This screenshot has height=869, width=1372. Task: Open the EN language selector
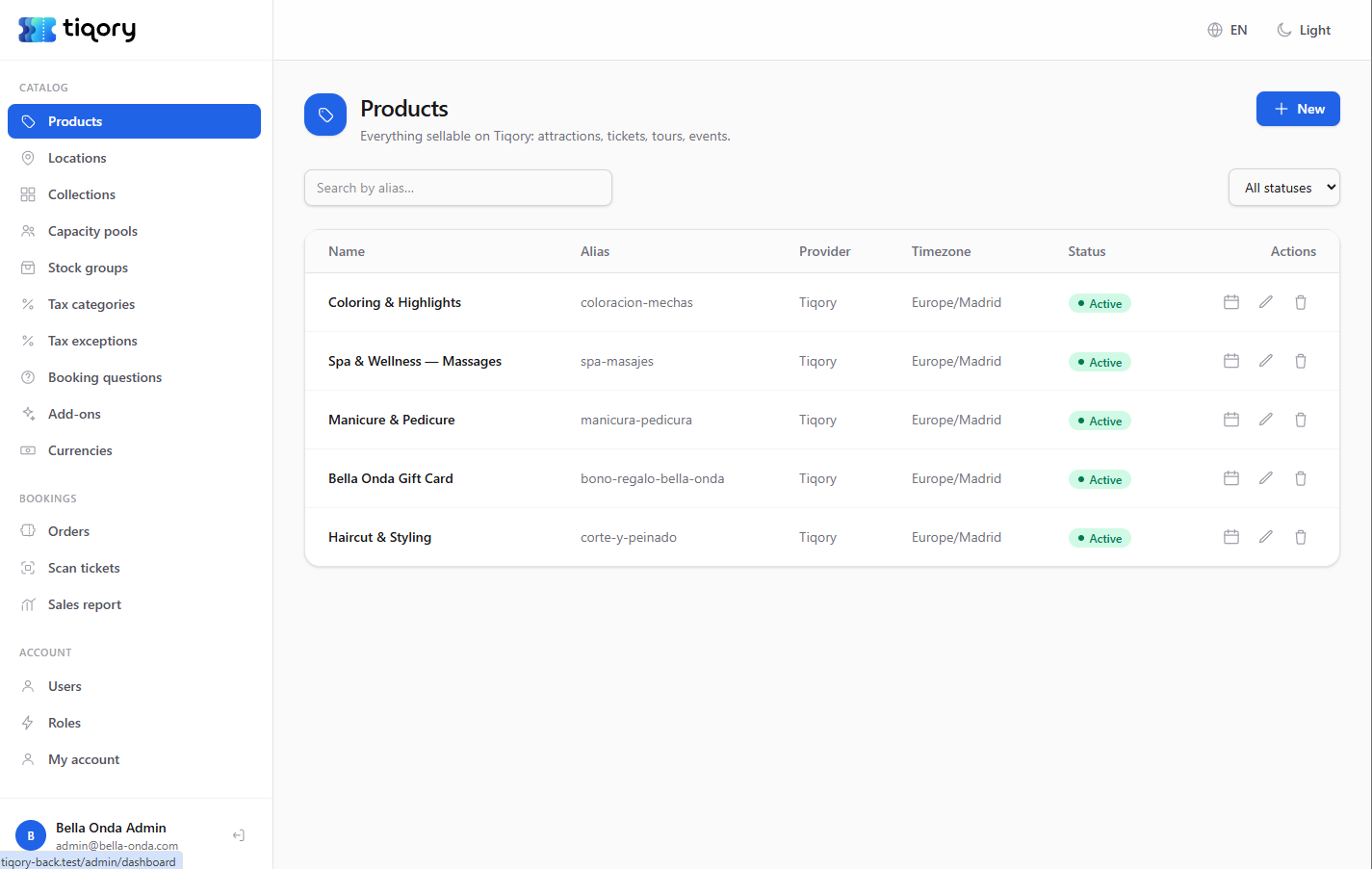tap(1228, 30)
